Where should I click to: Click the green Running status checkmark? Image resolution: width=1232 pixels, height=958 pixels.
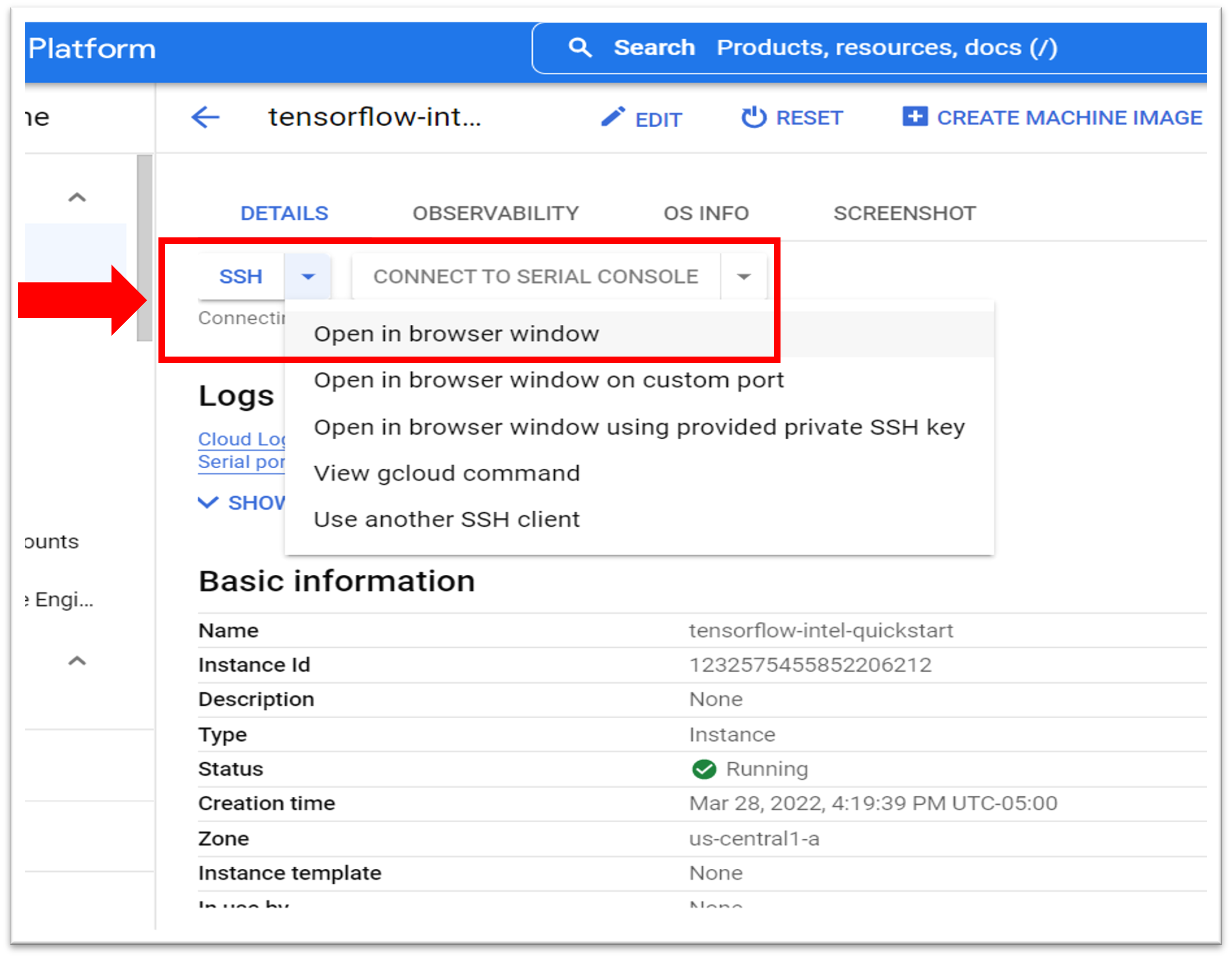pyautogui.click(x=703, y=769)
